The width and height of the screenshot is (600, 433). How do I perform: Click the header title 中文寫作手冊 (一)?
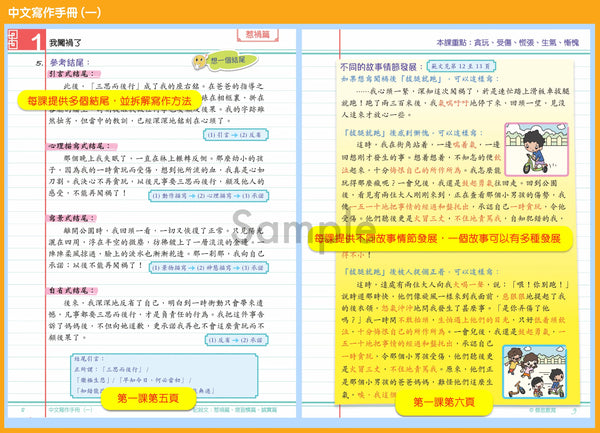[x=54, y=13]
